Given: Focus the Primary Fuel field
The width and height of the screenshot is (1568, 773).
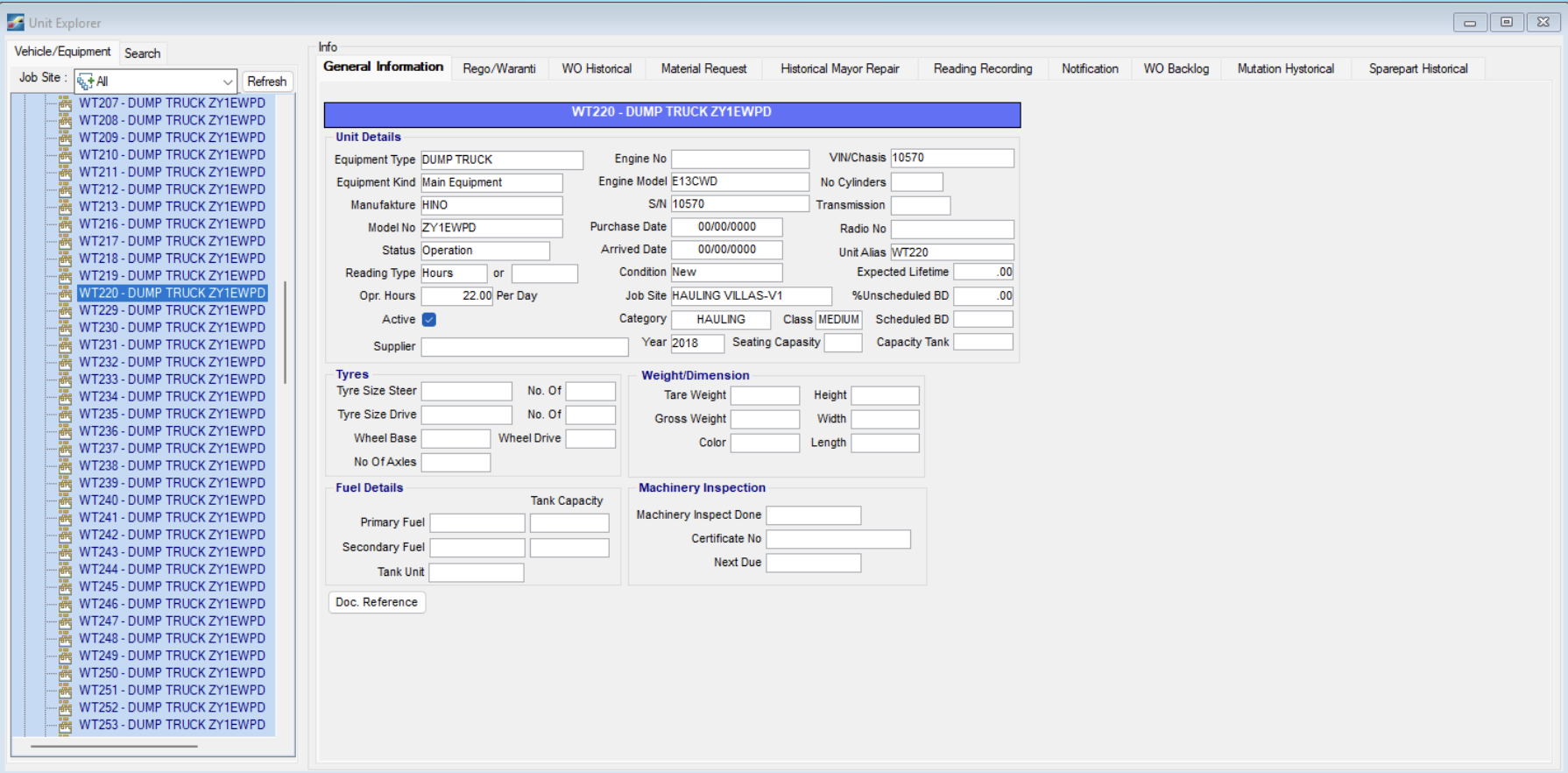Looking at the screenshot, I should [477, 523].
